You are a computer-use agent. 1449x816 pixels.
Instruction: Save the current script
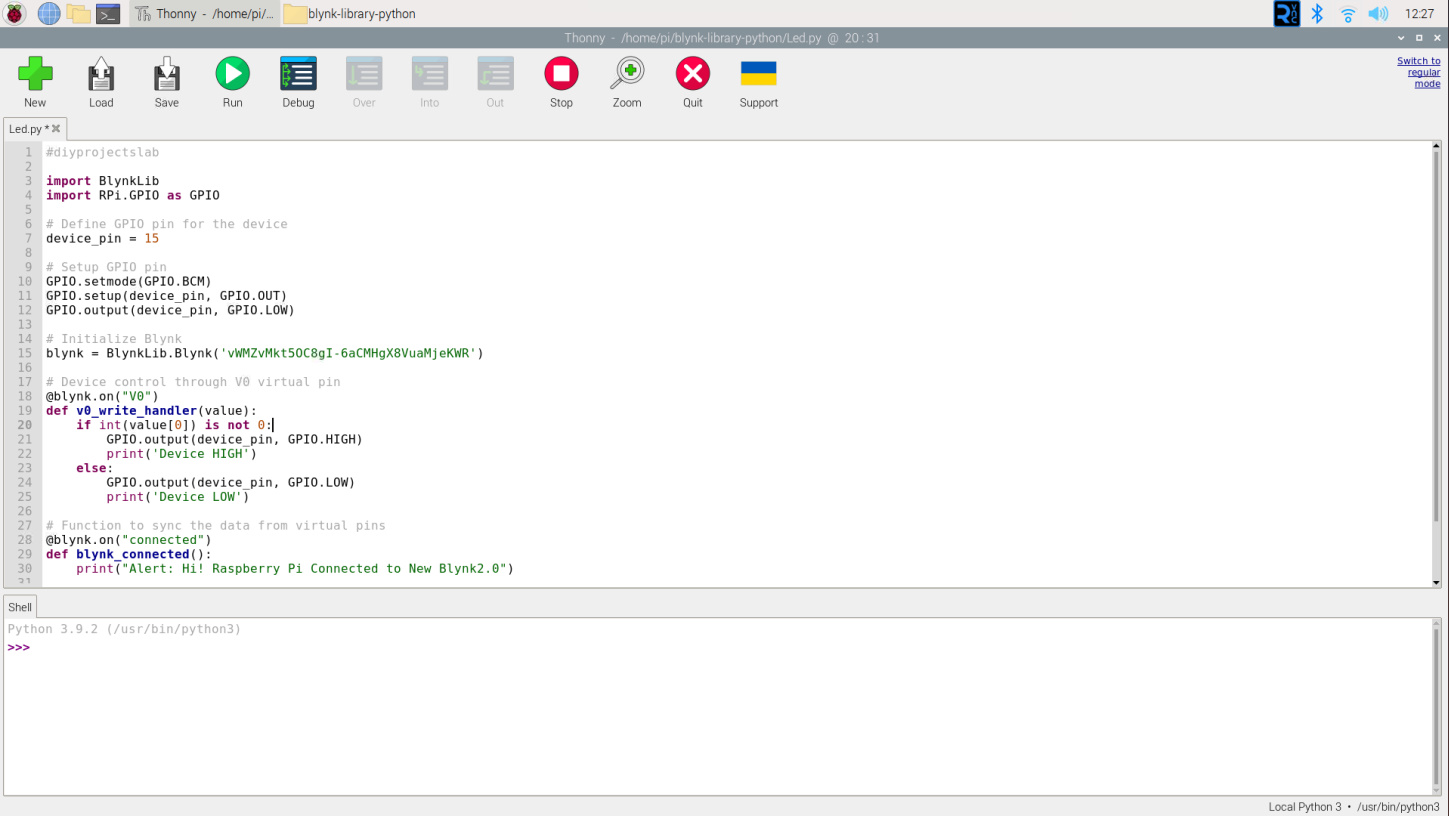tap(167, 82)
